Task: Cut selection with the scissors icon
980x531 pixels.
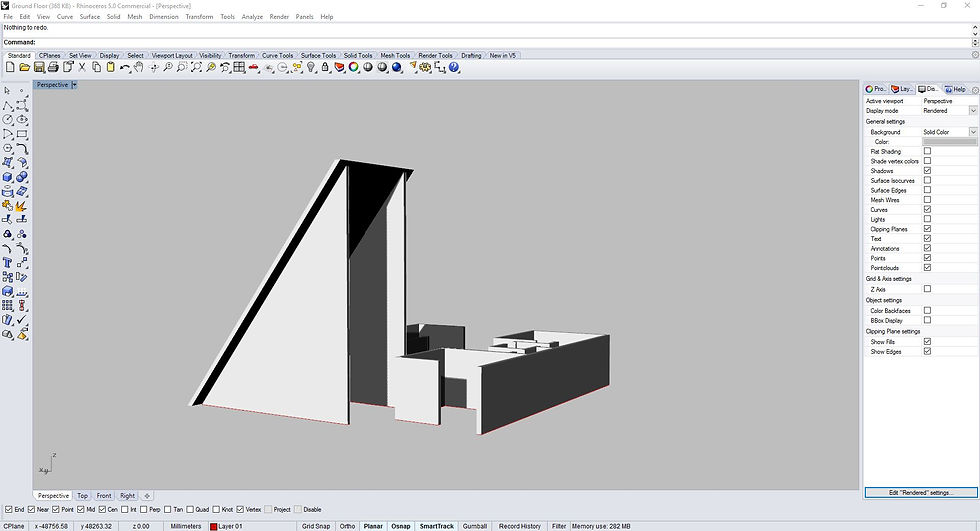Action: (x=82, y=67)
